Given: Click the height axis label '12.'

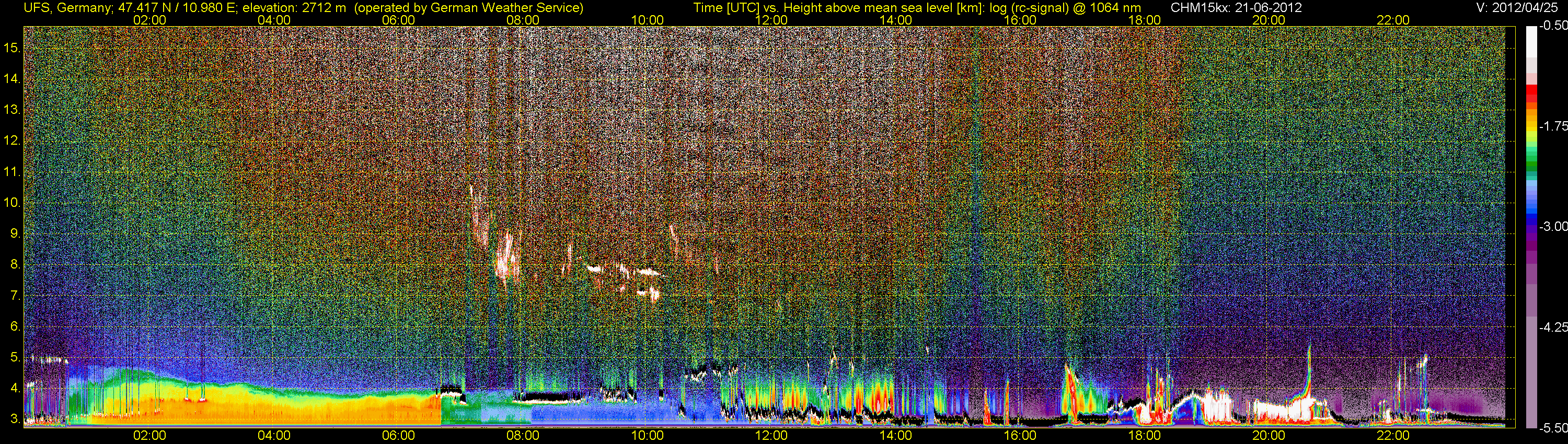Looking at the screenshot, I should [13, 141].
